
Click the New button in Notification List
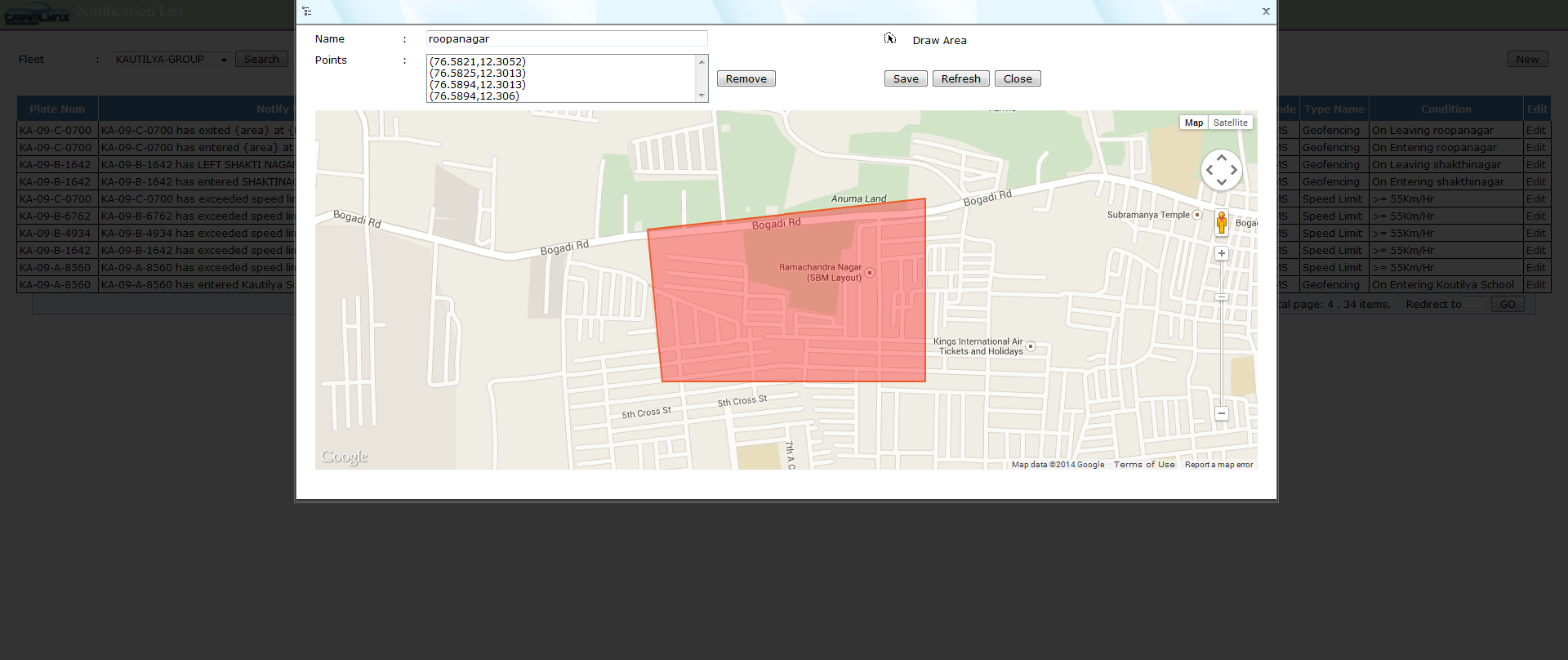pos(1527,59)
